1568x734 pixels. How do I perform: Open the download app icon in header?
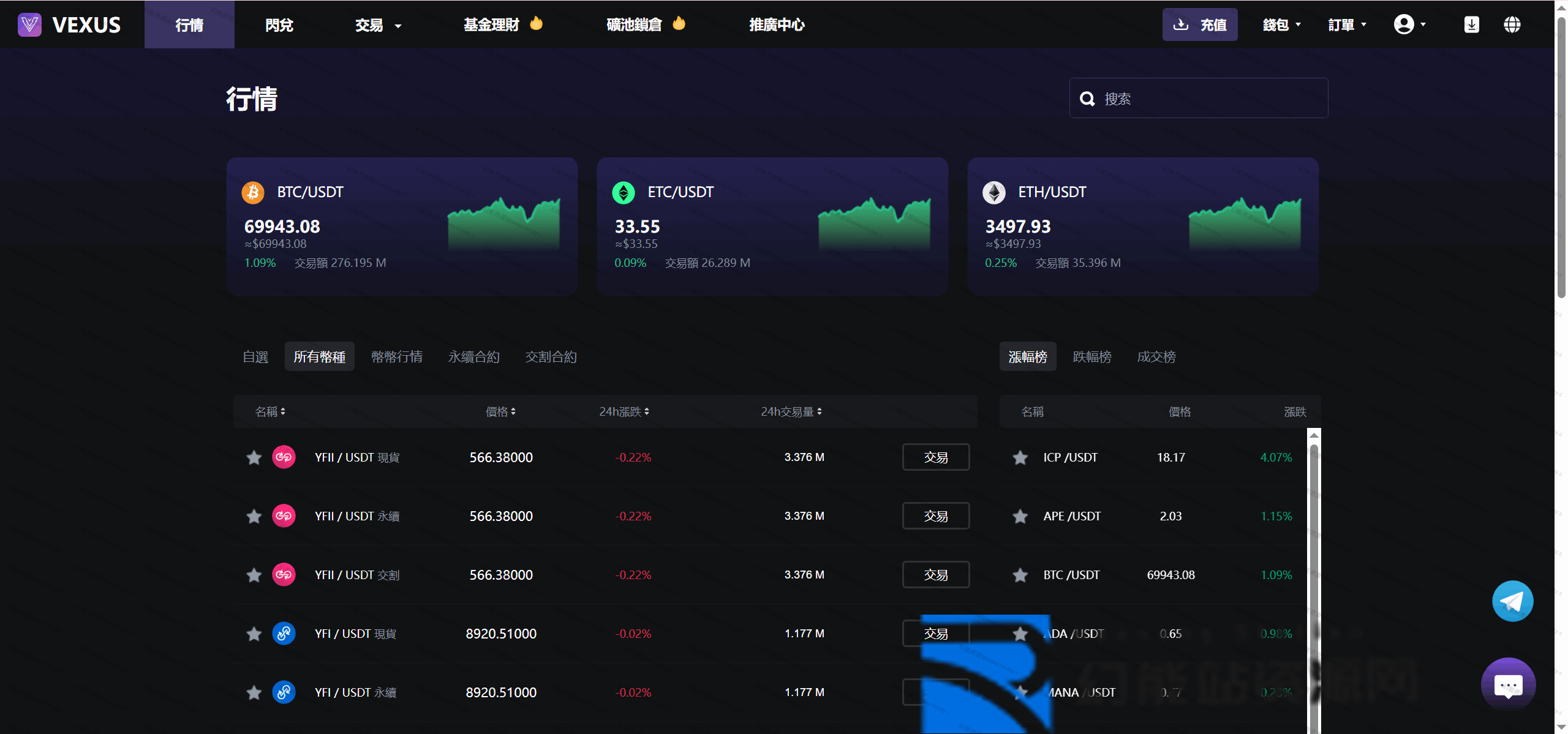[x=1471, y=24]
